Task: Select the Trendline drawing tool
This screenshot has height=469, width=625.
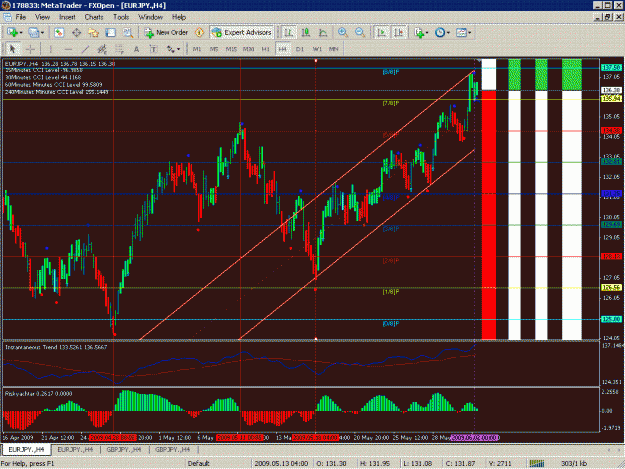Action: [85, 49]
